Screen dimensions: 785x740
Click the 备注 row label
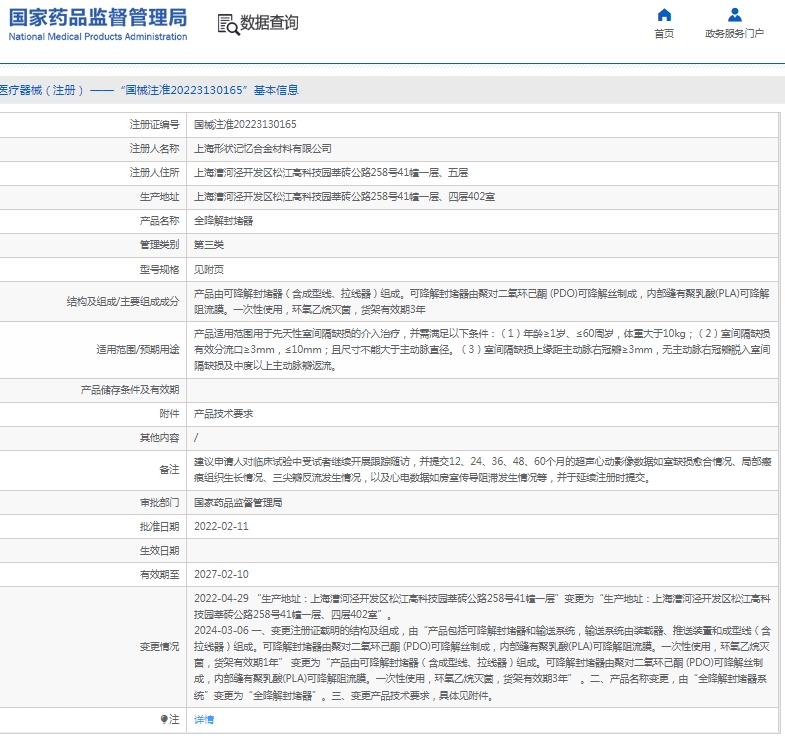tap(169, 470)
